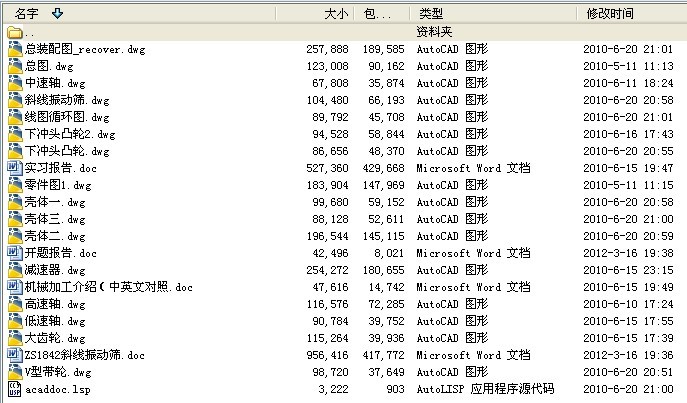Click size value 3,222 of acaddoc.lsp
Screen dimensions: 687x403
pyautogui.click(x=333, y=389)
